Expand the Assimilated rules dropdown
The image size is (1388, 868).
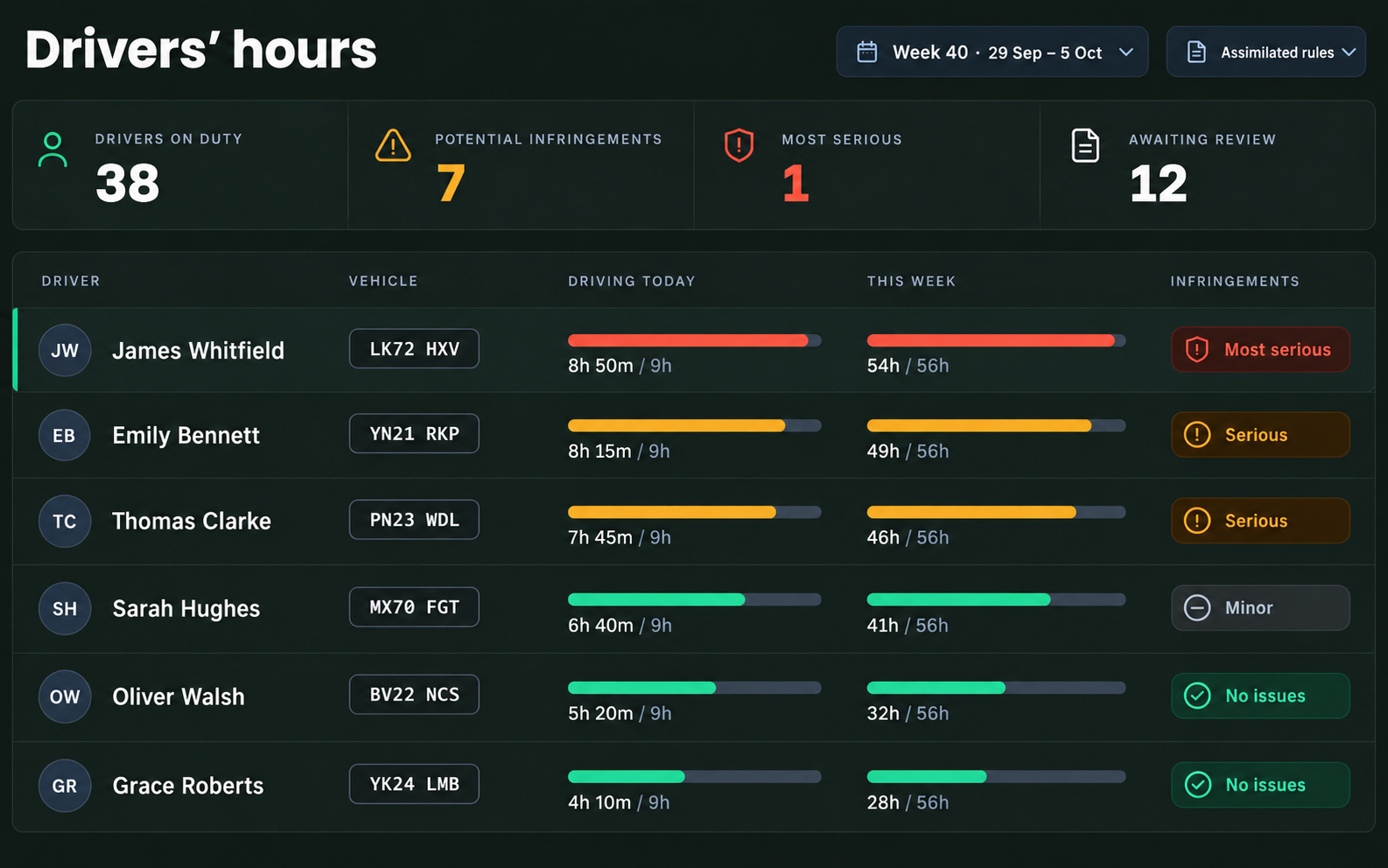coord(1265,52)
